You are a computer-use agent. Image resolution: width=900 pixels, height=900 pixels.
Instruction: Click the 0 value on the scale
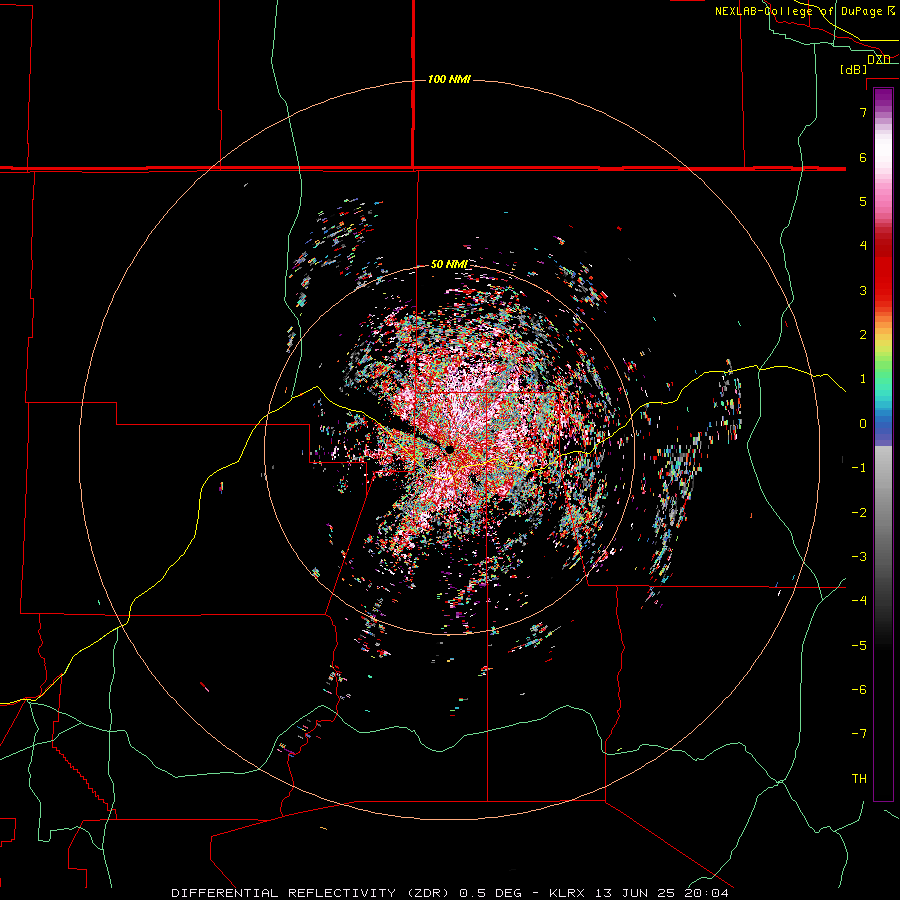coord(863,424)
